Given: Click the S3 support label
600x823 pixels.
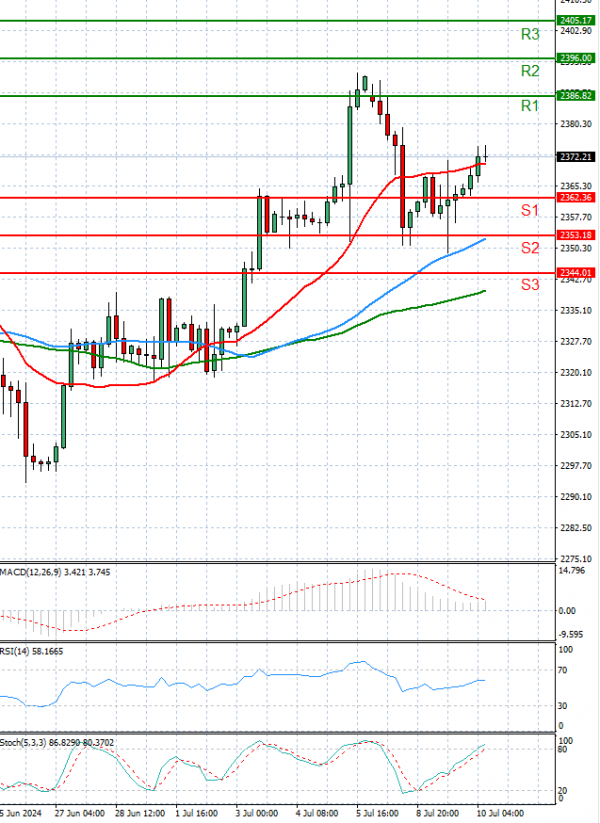Looking at the screenshot, I should [530, 284].
